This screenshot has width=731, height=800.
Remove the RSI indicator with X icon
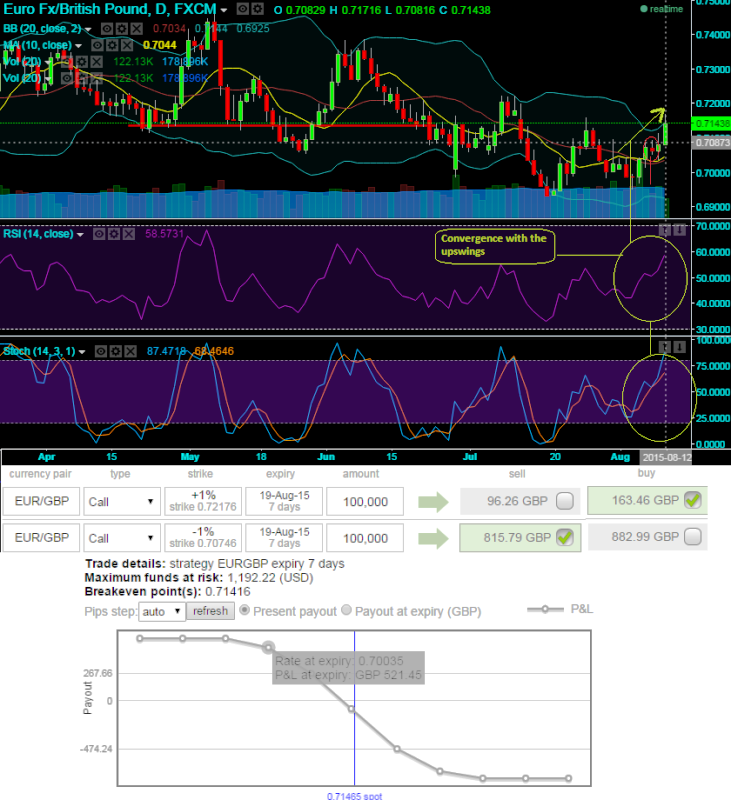coord(130,233)
